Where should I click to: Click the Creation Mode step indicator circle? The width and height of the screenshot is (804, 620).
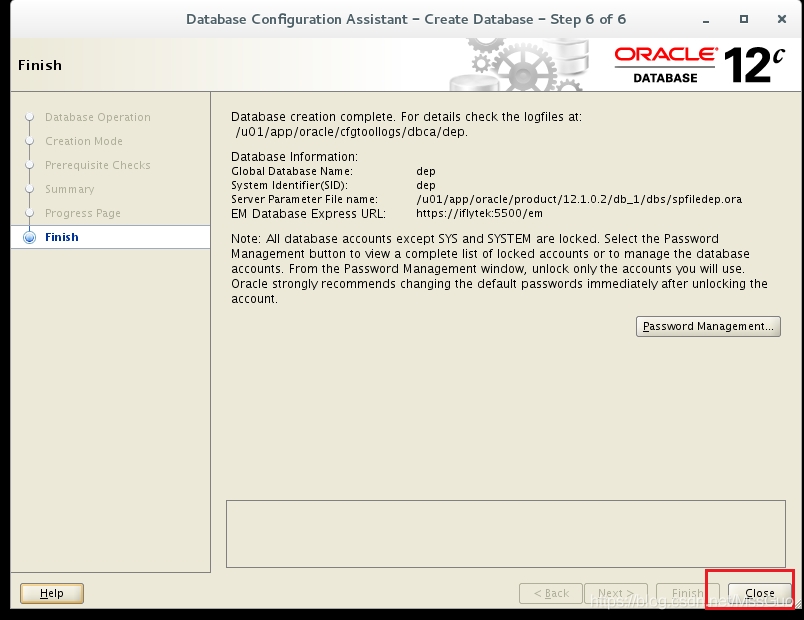coord(28,141)
